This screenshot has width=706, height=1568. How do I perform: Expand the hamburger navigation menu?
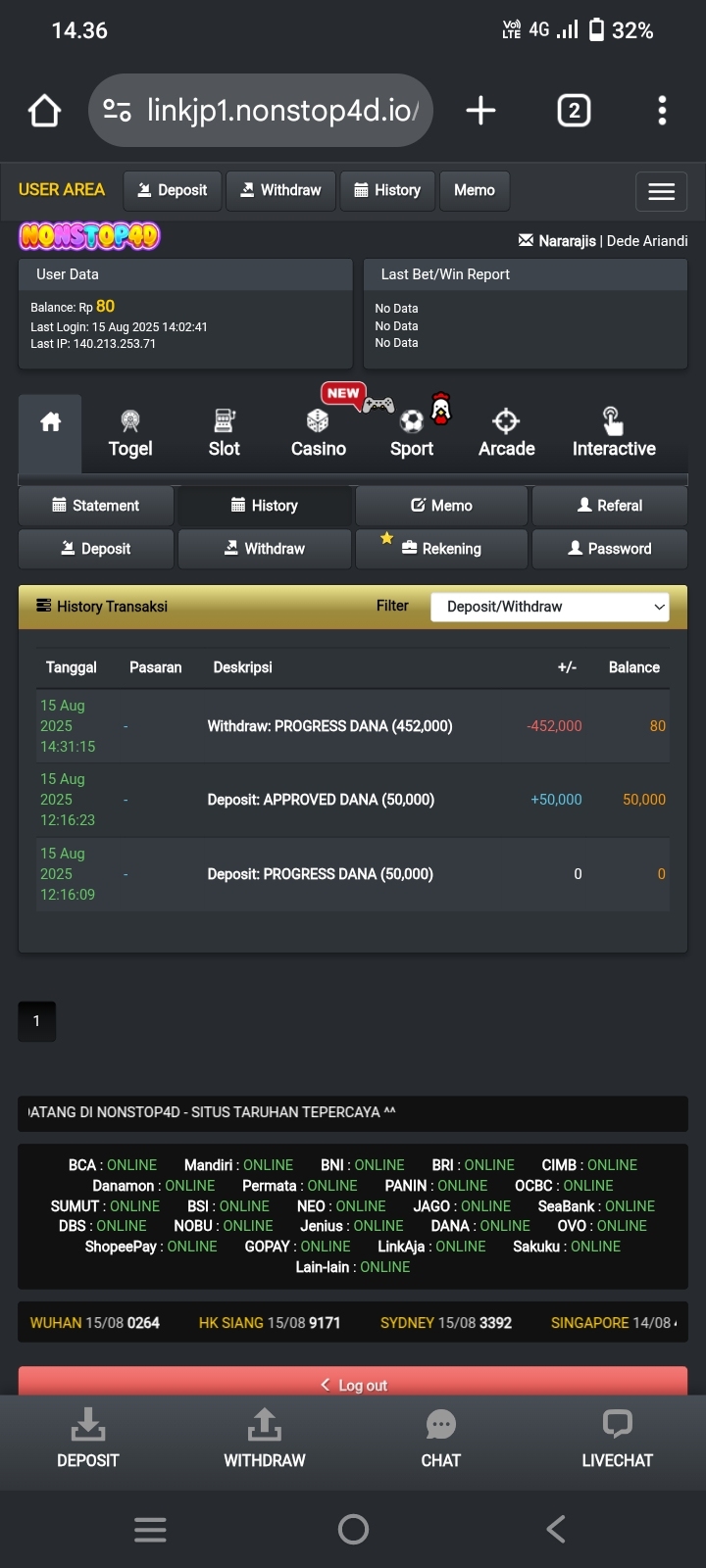(x=661, y=192)
